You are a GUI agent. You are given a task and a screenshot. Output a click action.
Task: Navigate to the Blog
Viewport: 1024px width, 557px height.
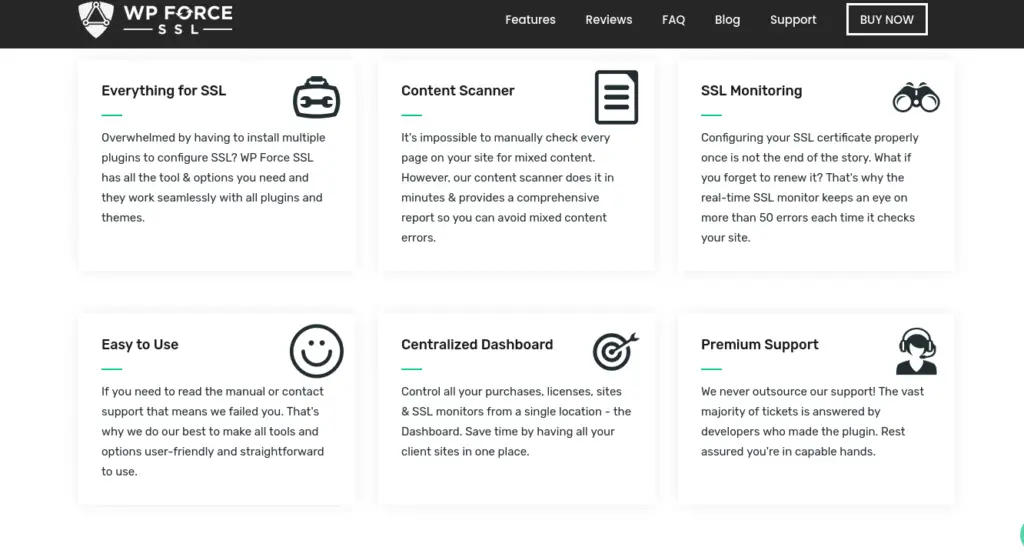tap(727, 20)
